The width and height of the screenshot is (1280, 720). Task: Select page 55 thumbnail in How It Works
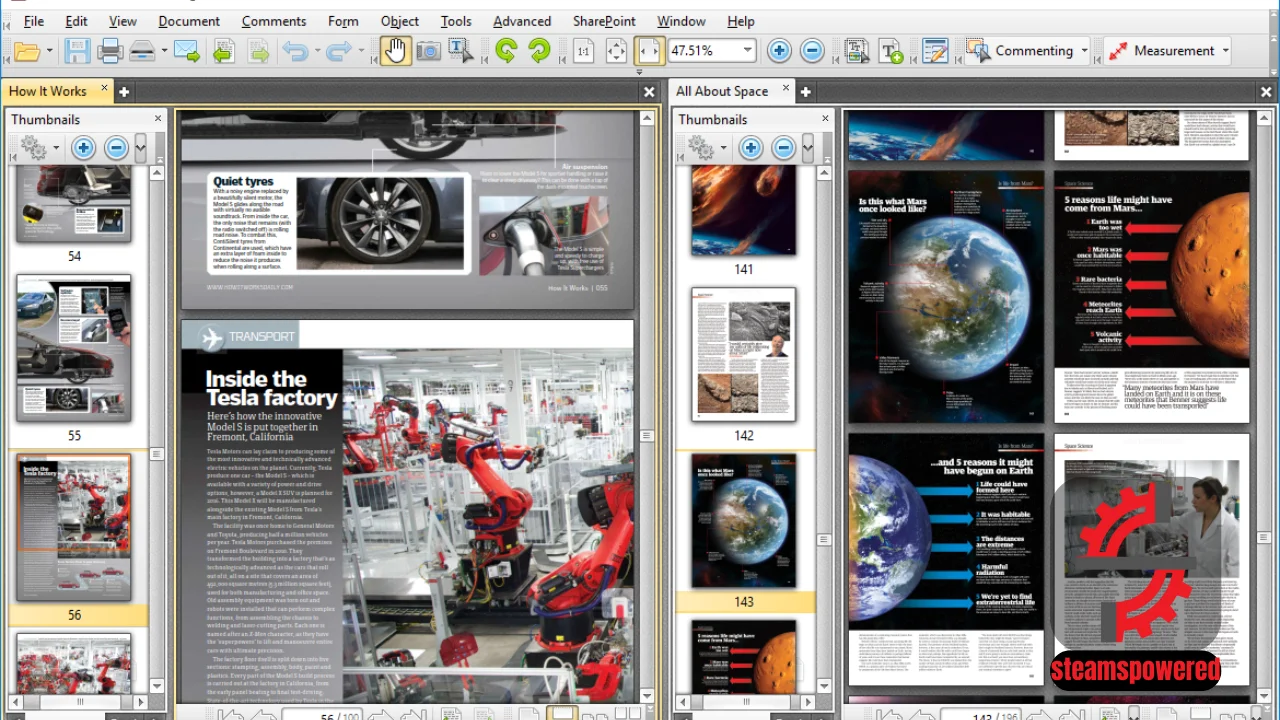74,349
